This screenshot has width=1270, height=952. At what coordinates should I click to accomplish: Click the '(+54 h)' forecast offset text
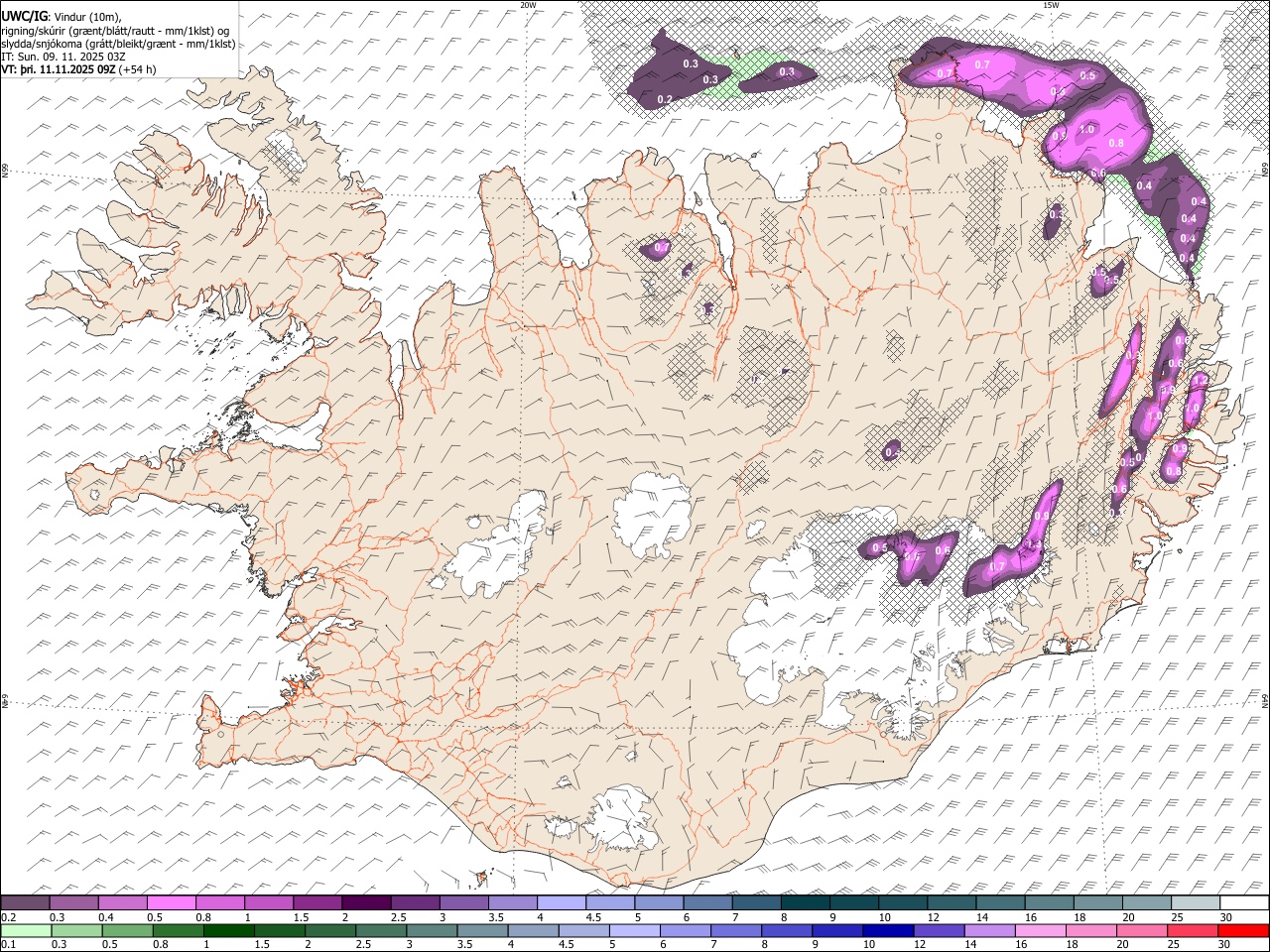pos(138,69)
